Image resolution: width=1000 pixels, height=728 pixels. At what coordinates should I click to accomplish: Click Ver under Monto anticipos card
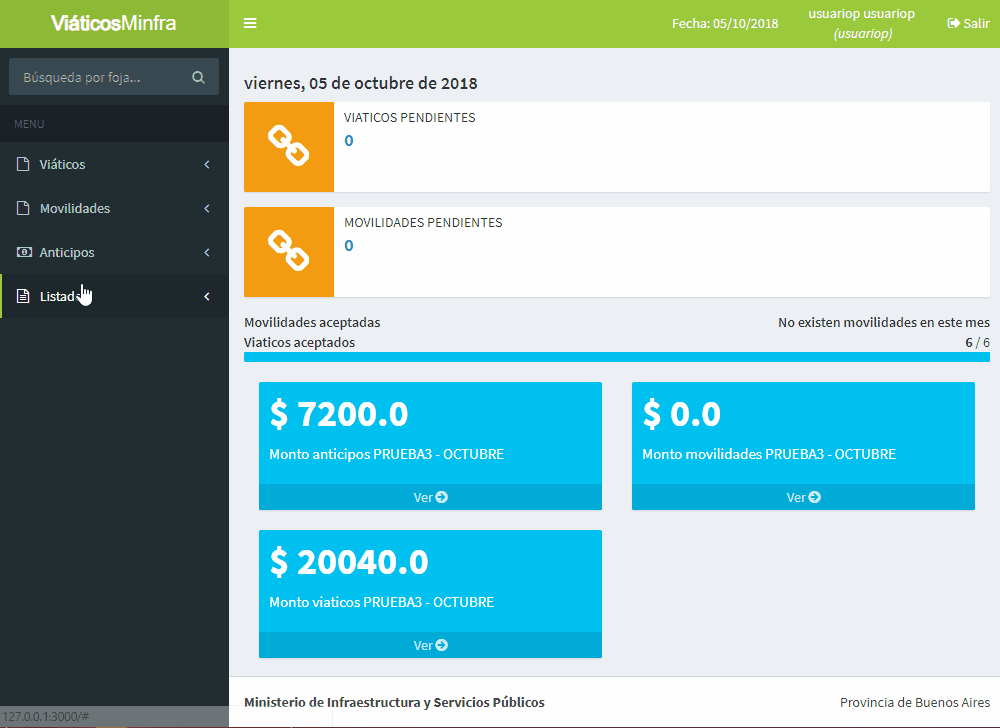430,497
